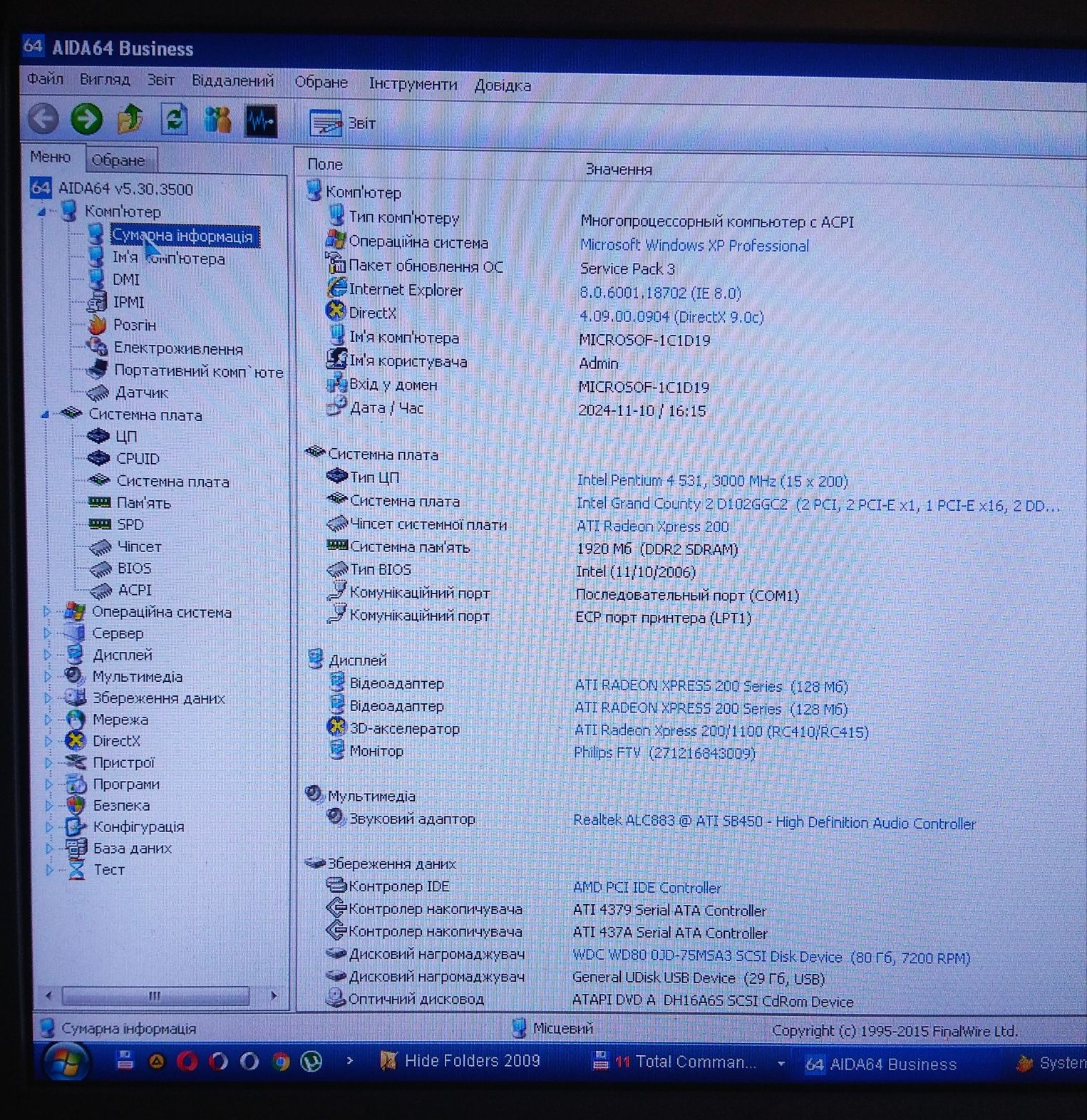Select Пам'ять in the tree

coord(143,503)
